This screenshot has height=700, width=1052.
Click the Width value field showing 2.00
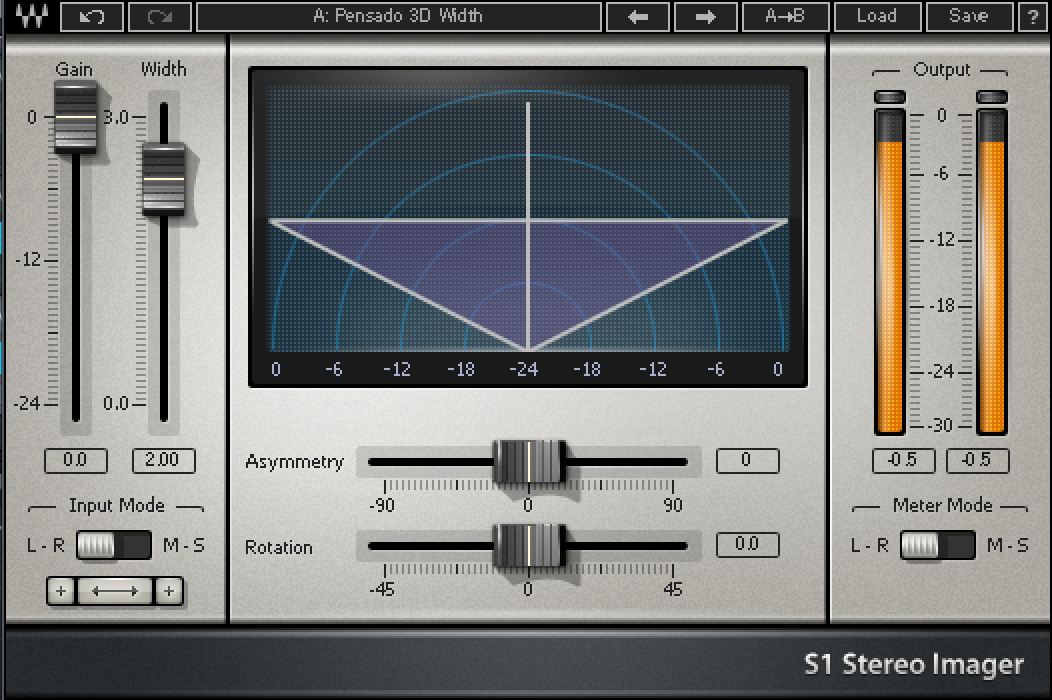(x=163, y=460)
